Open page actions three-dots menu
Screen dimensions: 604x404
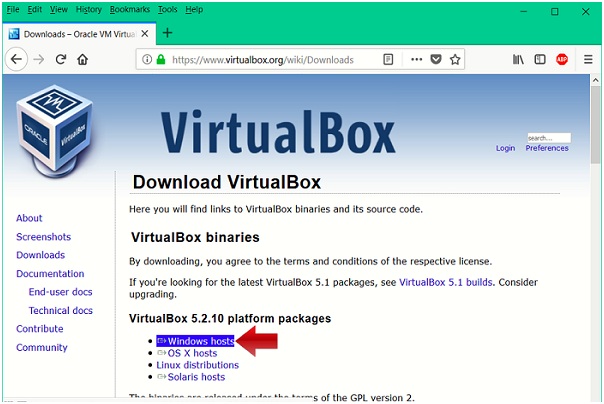(x=416, y=59)
